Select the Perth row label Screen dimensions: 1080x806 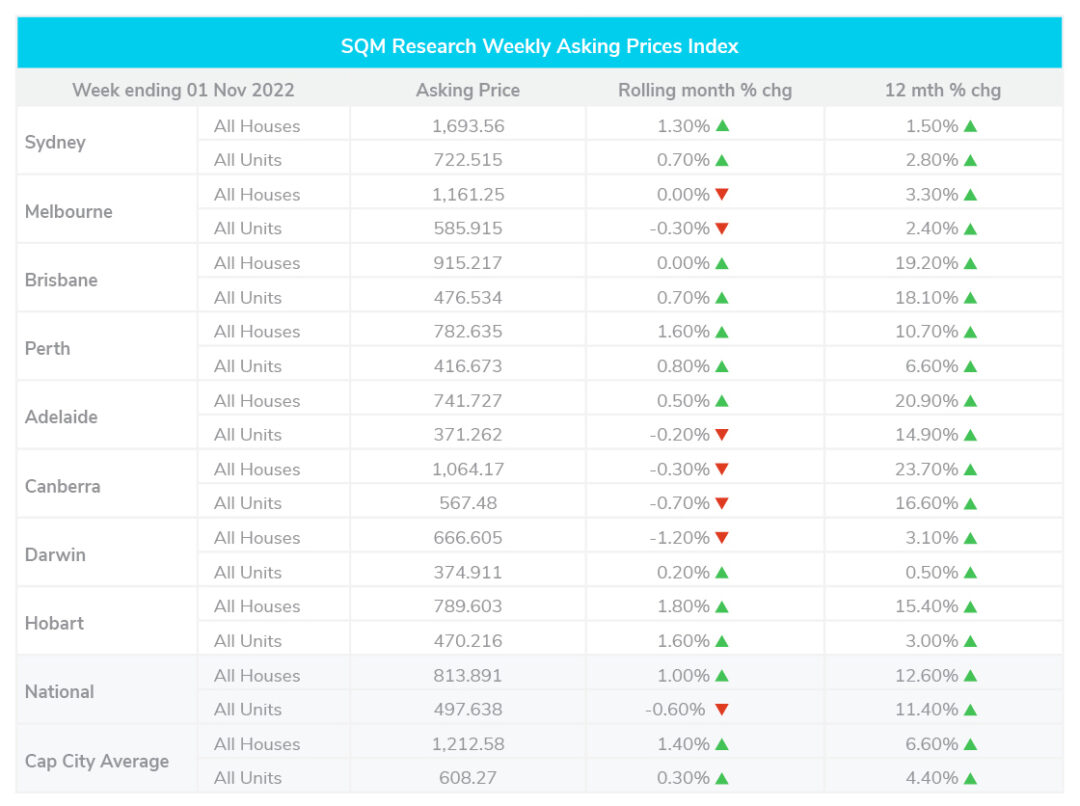point(47,349)
